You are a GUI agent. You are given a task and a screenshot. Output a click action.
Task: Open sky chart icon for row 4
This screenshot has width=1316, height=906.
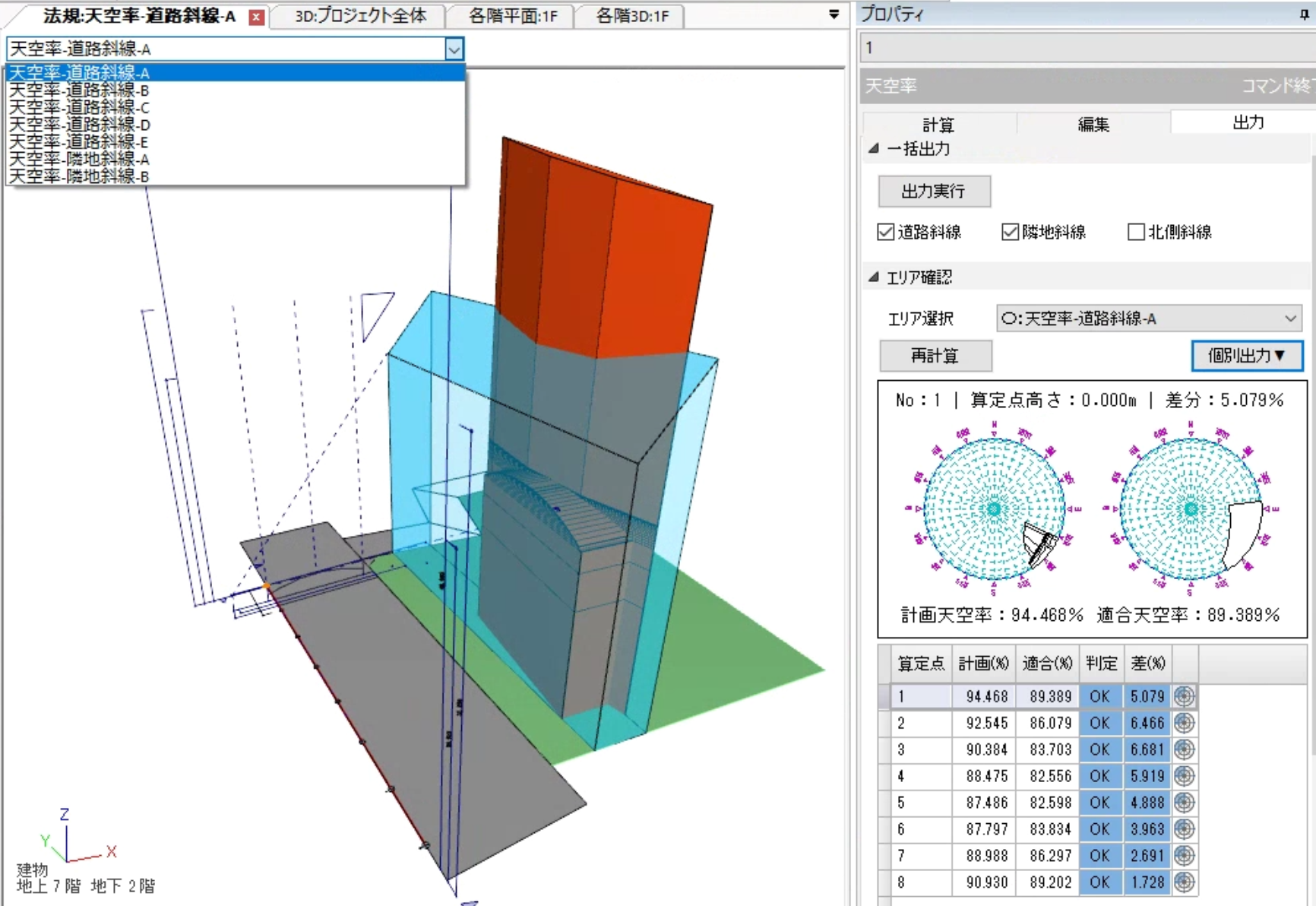pyautogui.click(x=1184, y=776)
